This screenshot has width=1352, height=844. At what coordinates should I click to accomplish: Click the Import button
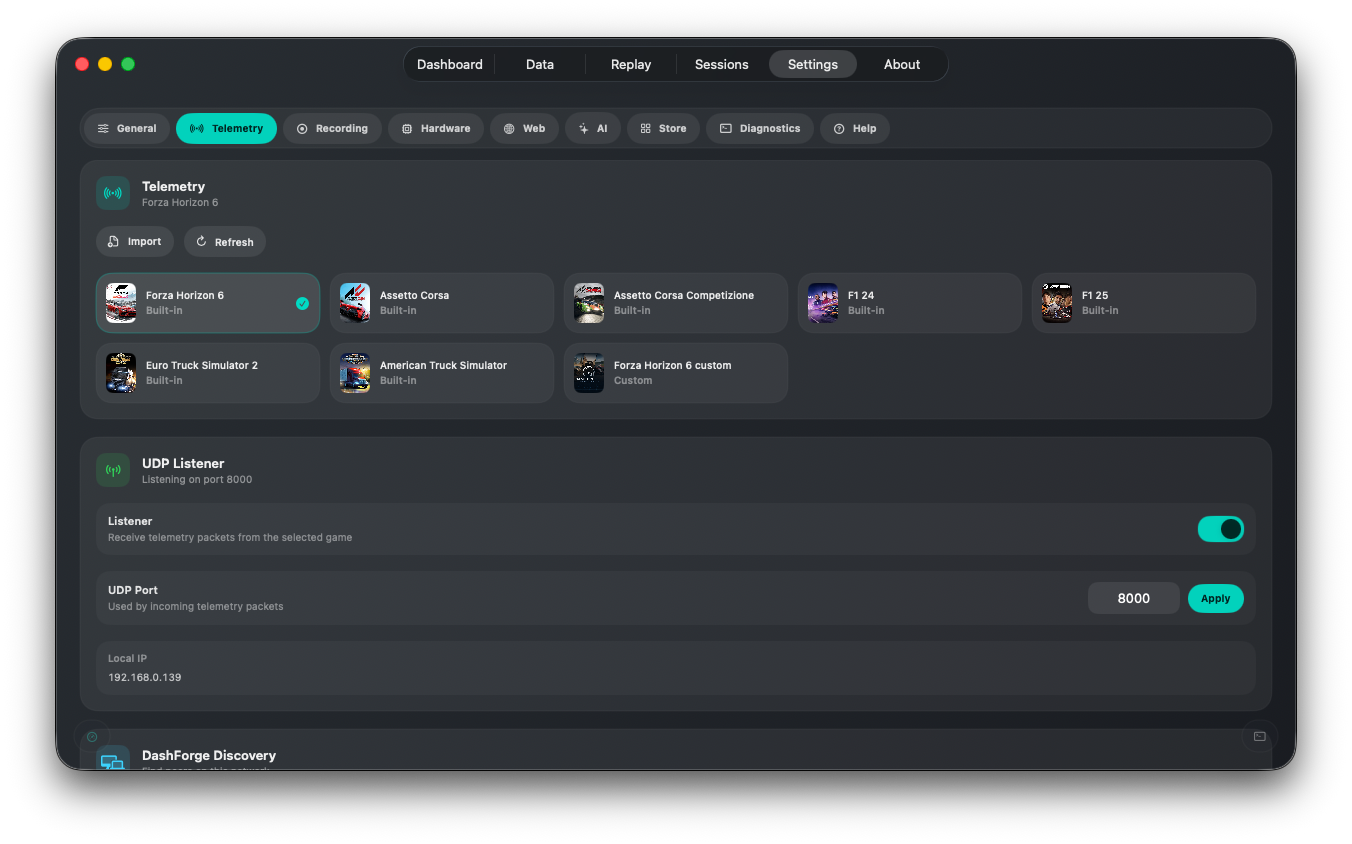(x=135, y=241)
